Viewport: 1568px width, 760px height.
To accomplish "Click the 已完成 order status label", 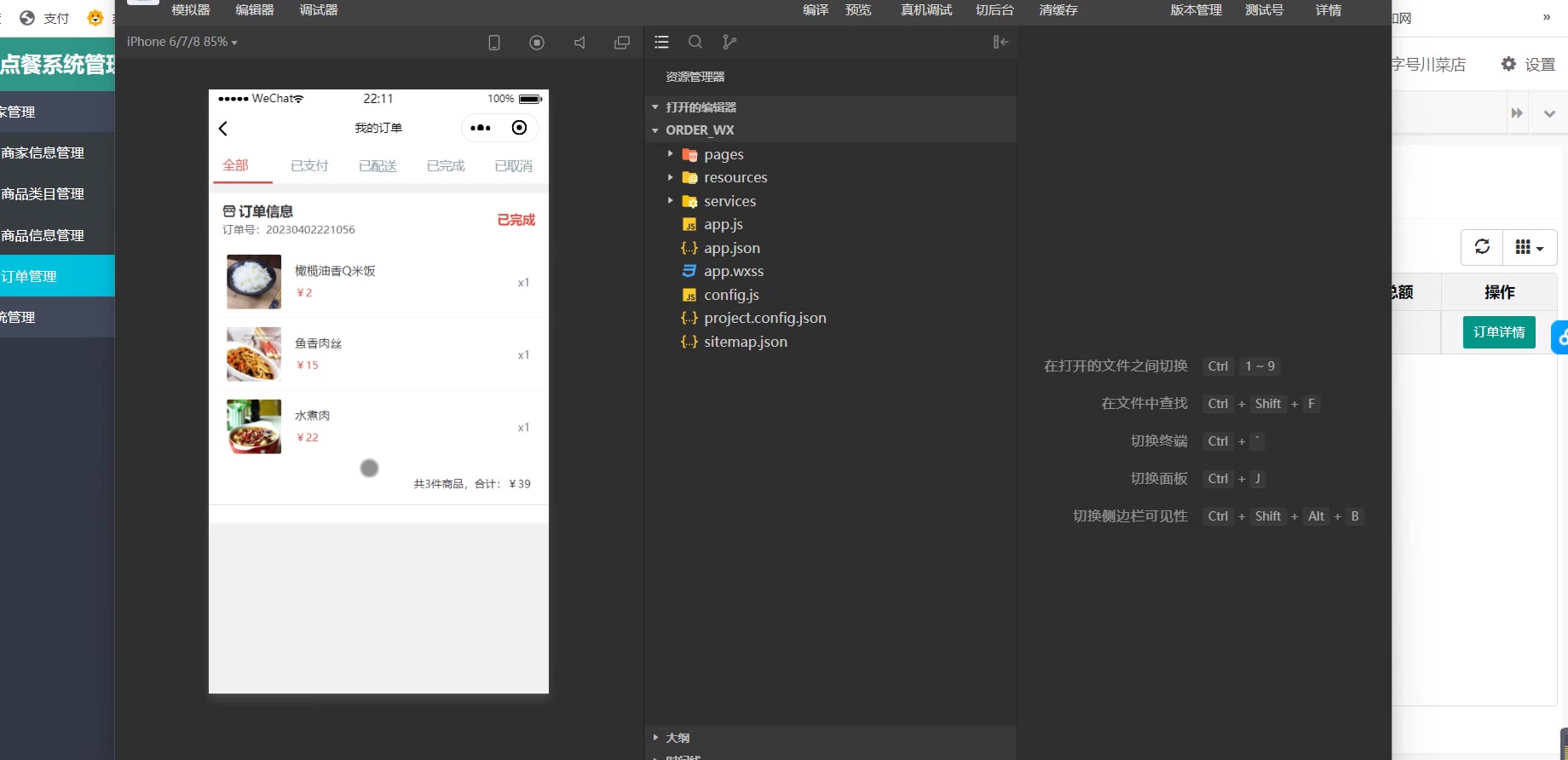I will (x=516, y=220).
